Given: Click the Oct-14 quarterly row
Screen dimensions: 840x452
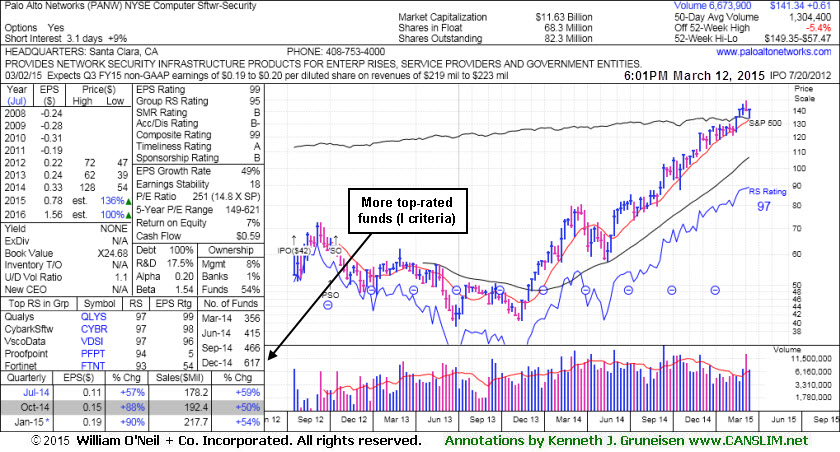Looking at the screenshot, I should coord(132,407).
